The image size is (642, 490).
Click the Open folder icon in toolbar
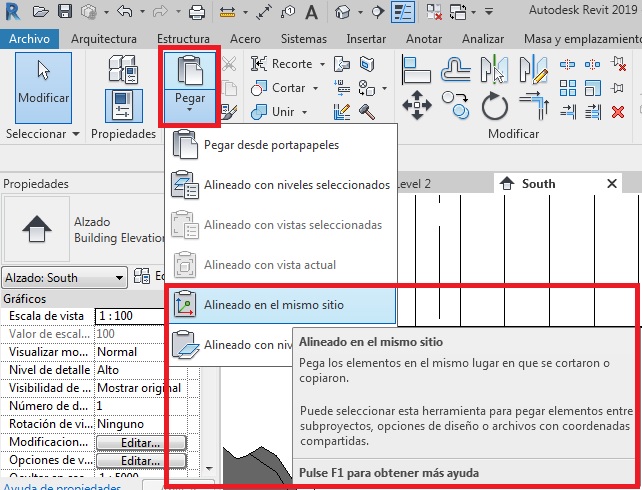pyautogui.click(x=40, y=13)
